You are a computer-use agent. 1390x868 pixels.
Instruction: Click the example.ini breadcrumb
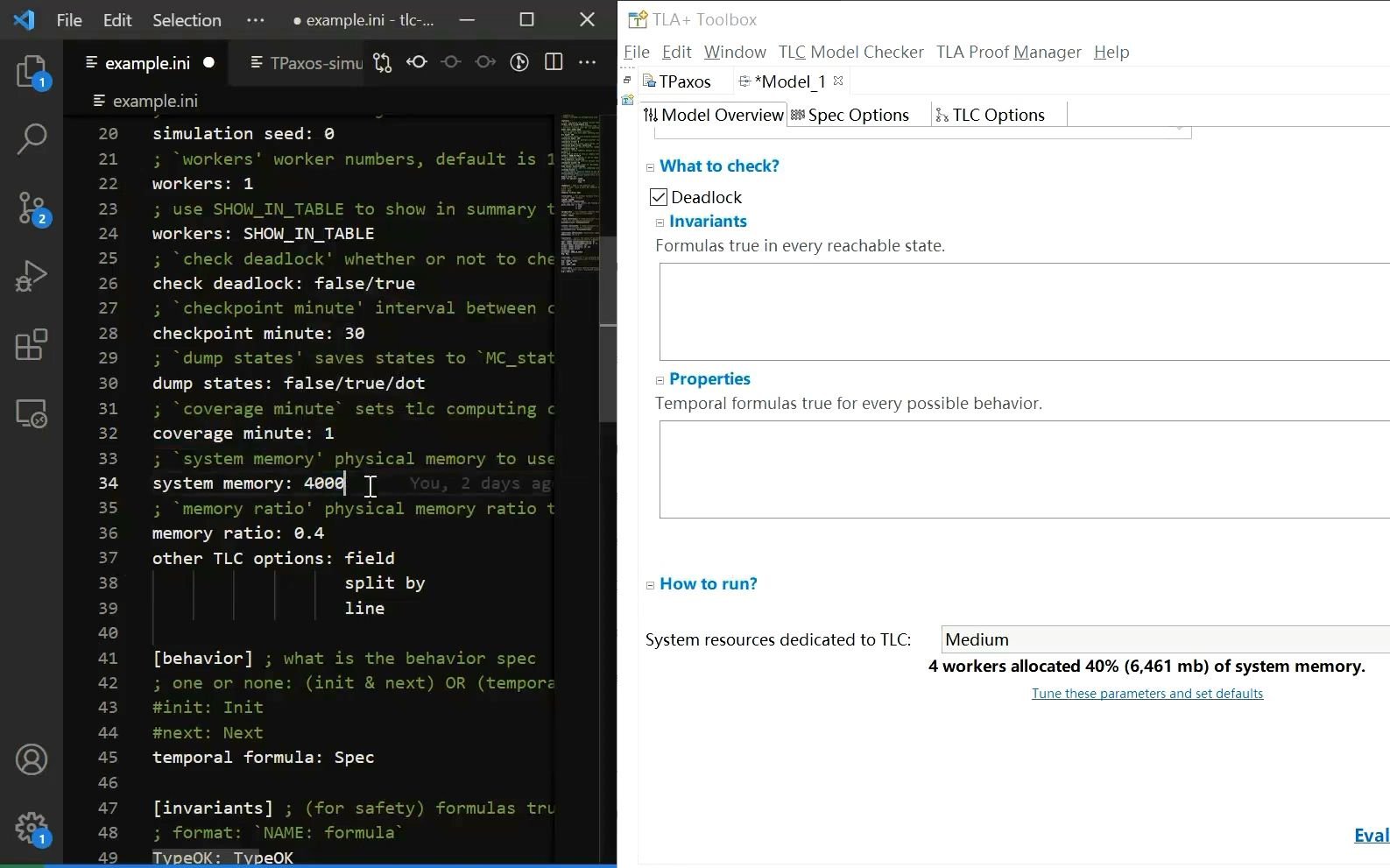(145, 101)
